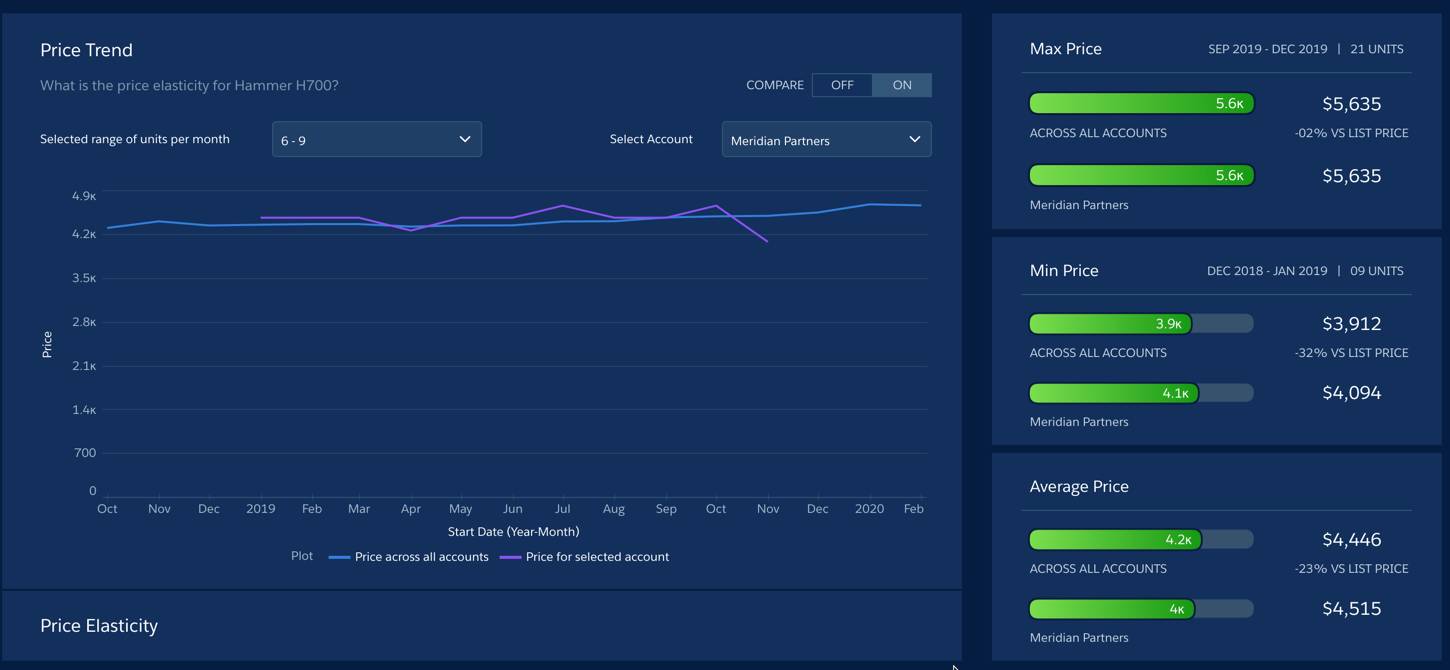This screenshot has height=670, width=1450.
Task: Click the chevron in Select Account dropdown
Action: coord(914,139)
